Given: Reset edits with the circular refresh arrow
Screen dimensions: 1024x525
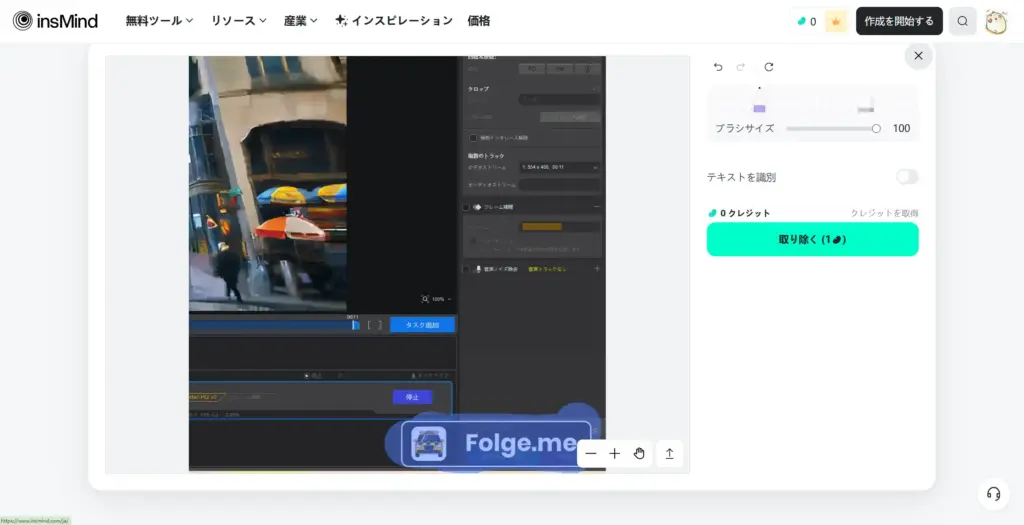Looking at the screenshot, I should click(769, 67).
